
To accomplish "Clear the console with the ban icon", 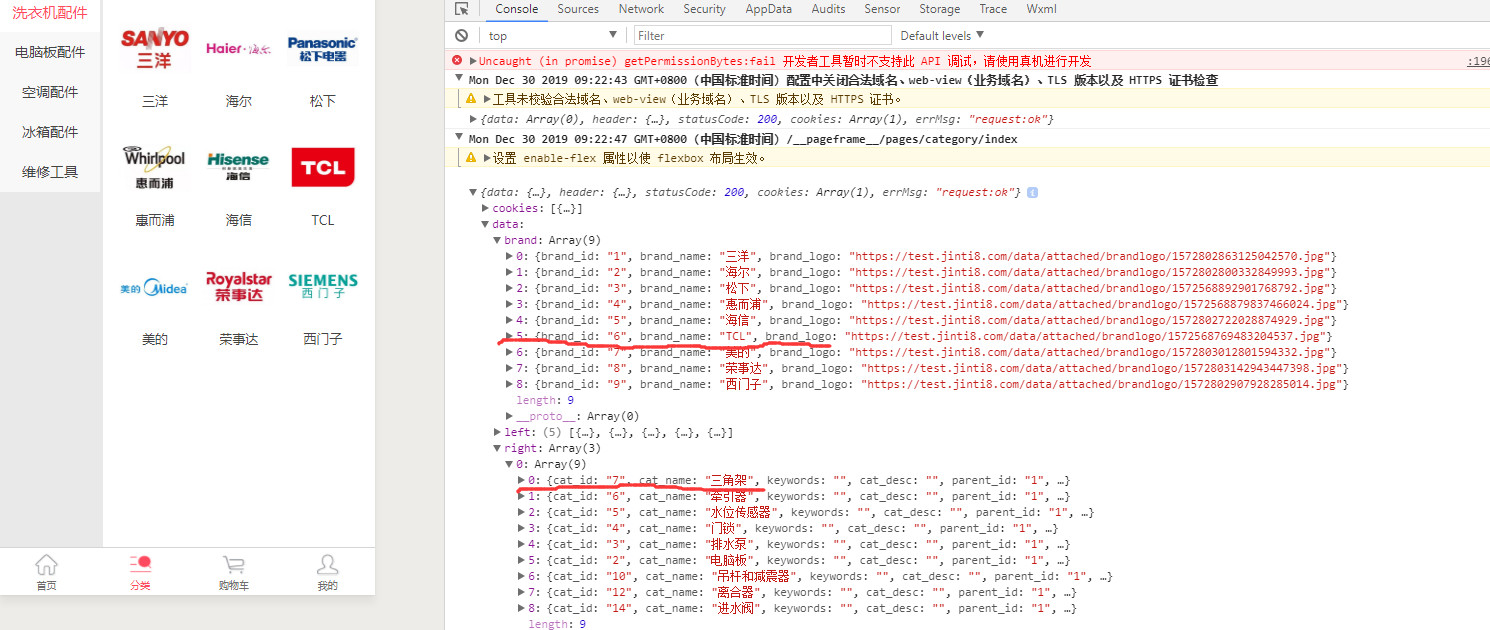I will [x=461, y=35].
